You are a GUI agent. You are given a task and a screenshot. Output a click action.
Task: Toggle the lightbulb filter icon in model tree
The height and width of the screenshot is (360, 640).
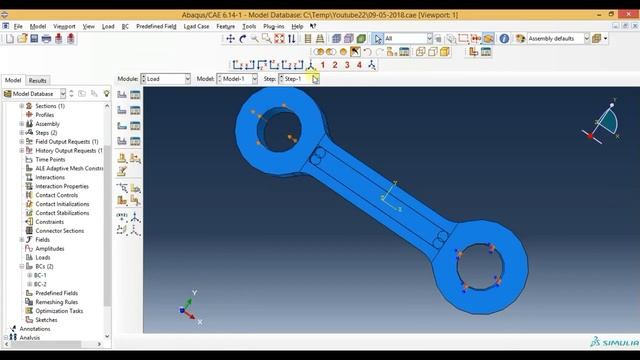point(107,93)
